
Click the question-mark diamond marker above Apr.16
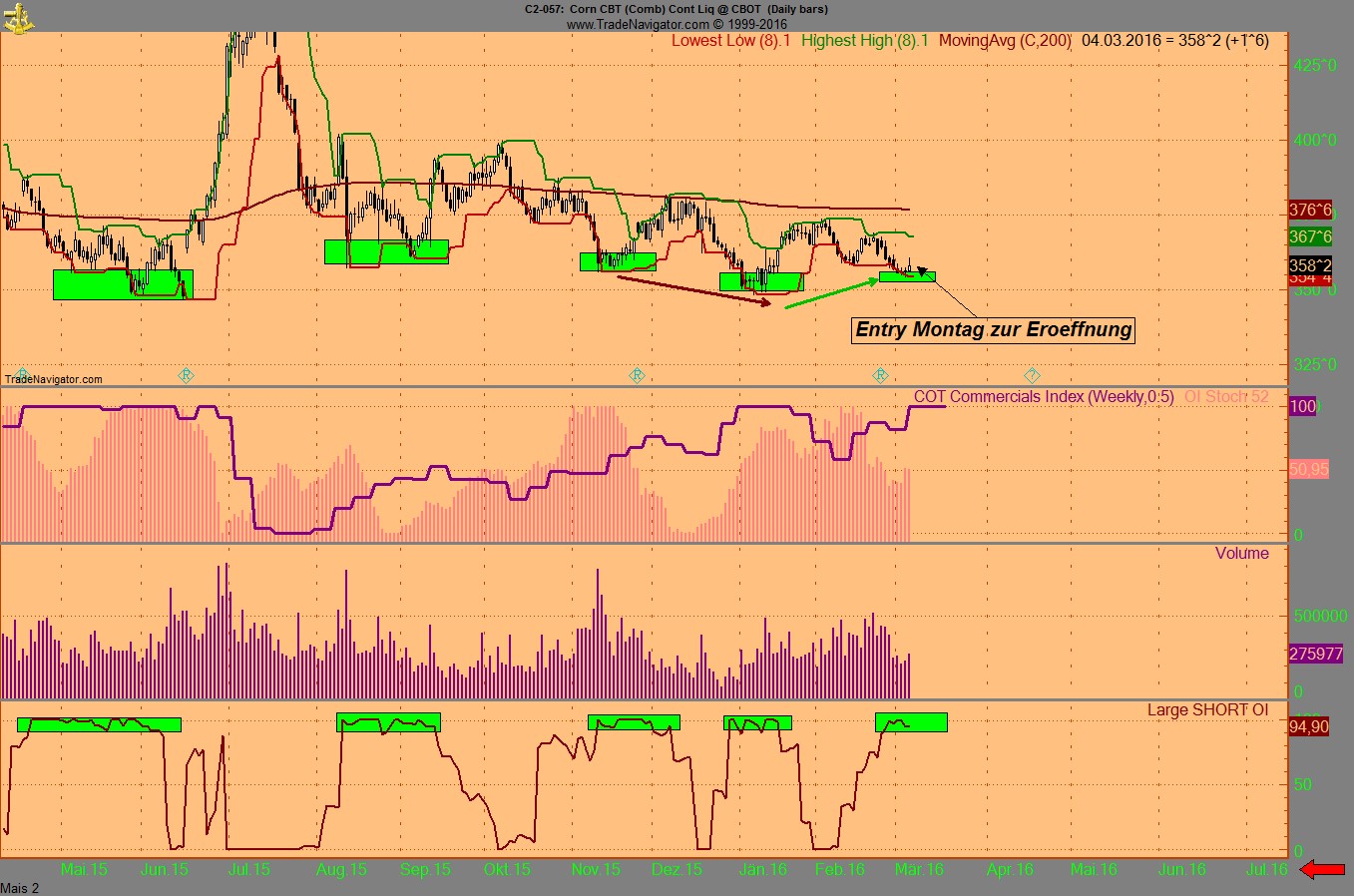[x=1034, y=375]
